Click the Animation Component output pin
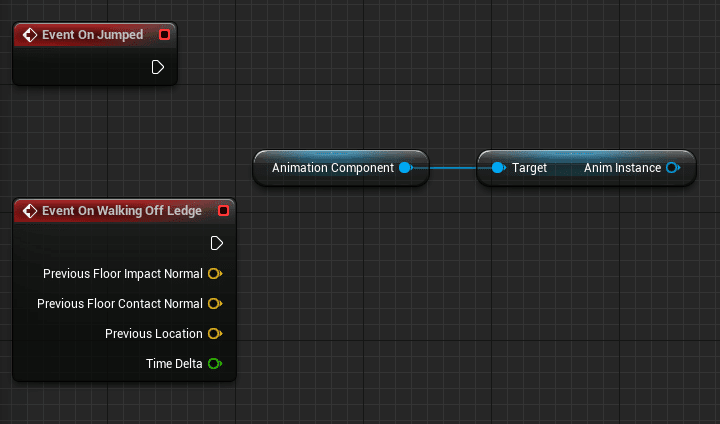 (x=405, y=168)
